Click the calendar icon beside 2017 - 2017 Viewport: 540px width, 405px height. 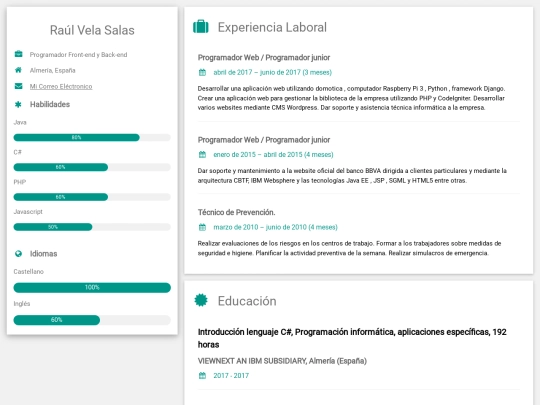(x=202, y=376)
